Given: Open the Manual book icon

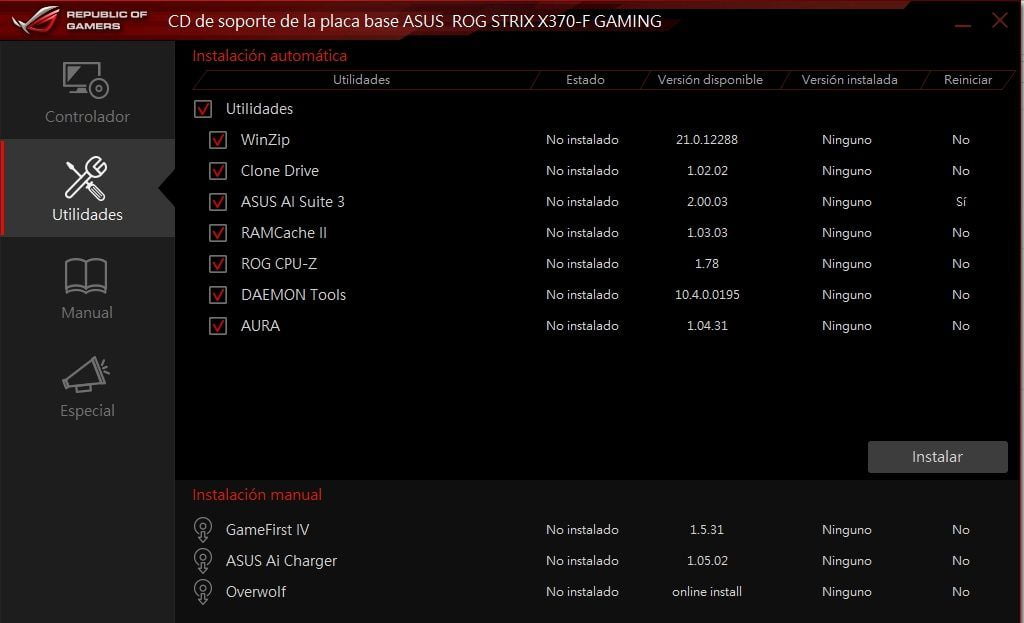Looking at the screenshot, I should 86,276.
